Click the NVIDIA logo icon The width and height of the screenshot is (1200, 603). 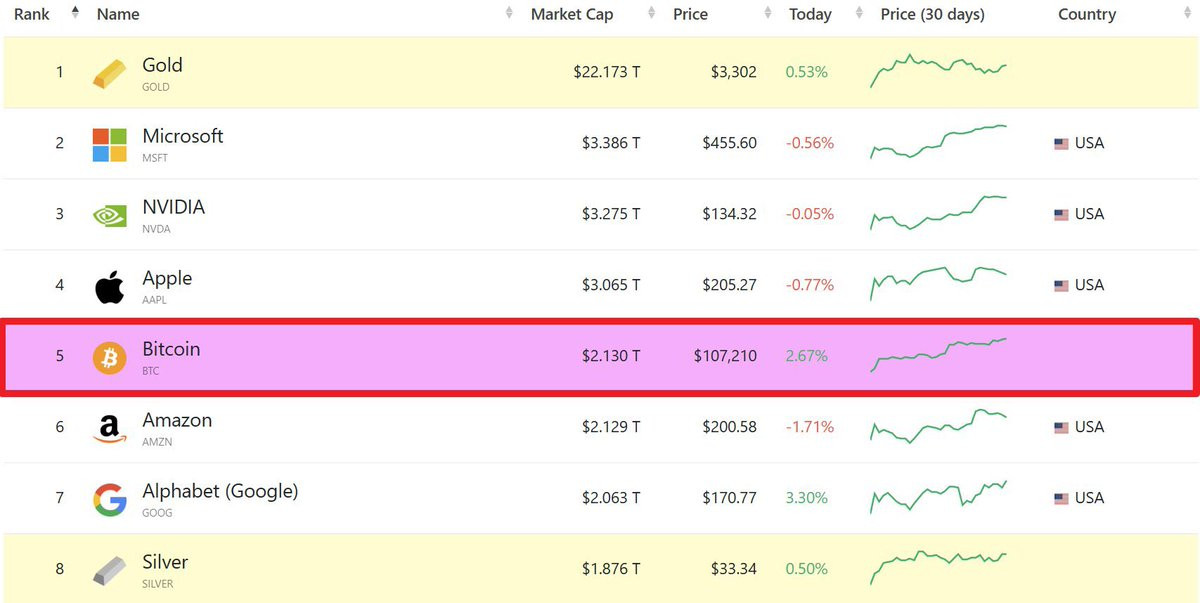[x=110, y=215]
